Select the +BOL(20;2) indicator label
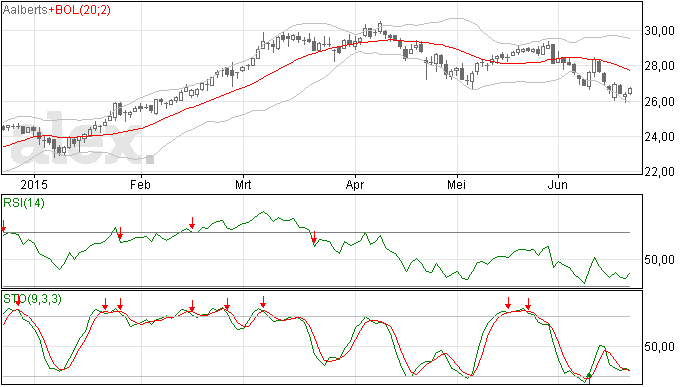 click(80, 10)
